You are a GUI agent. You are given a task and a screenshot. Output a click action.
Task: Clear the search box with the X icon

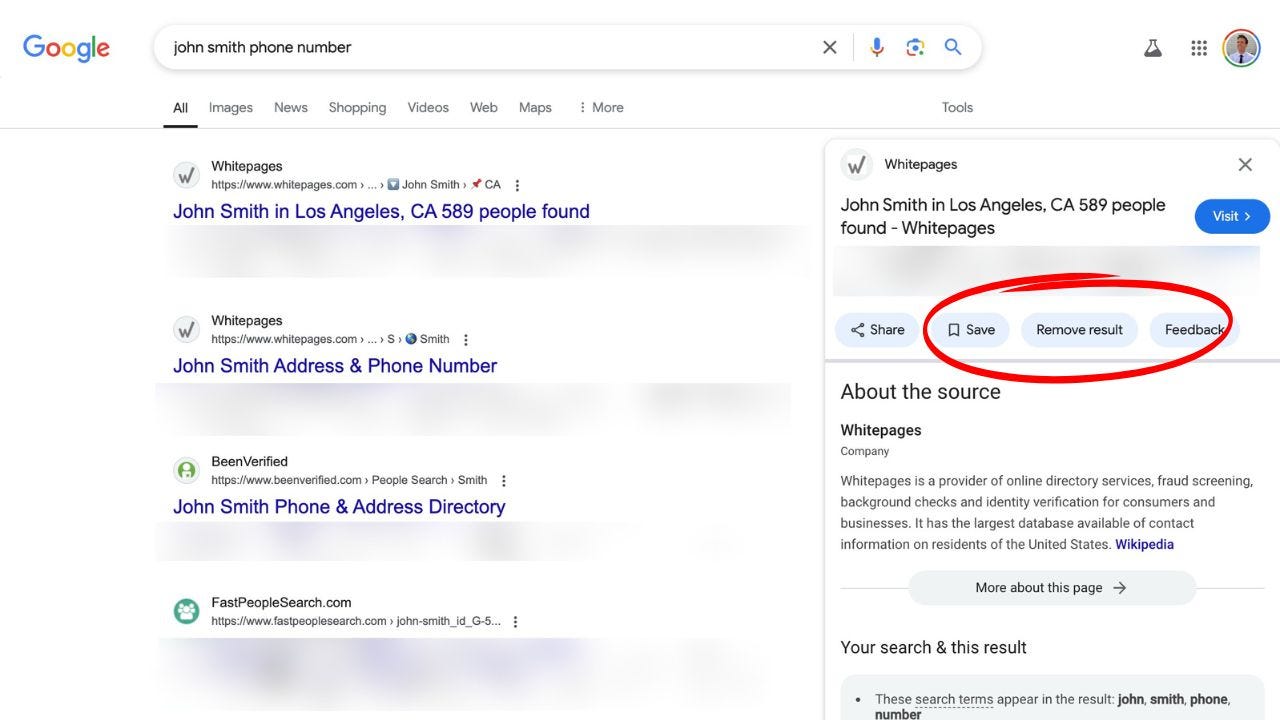pos(829,47)
